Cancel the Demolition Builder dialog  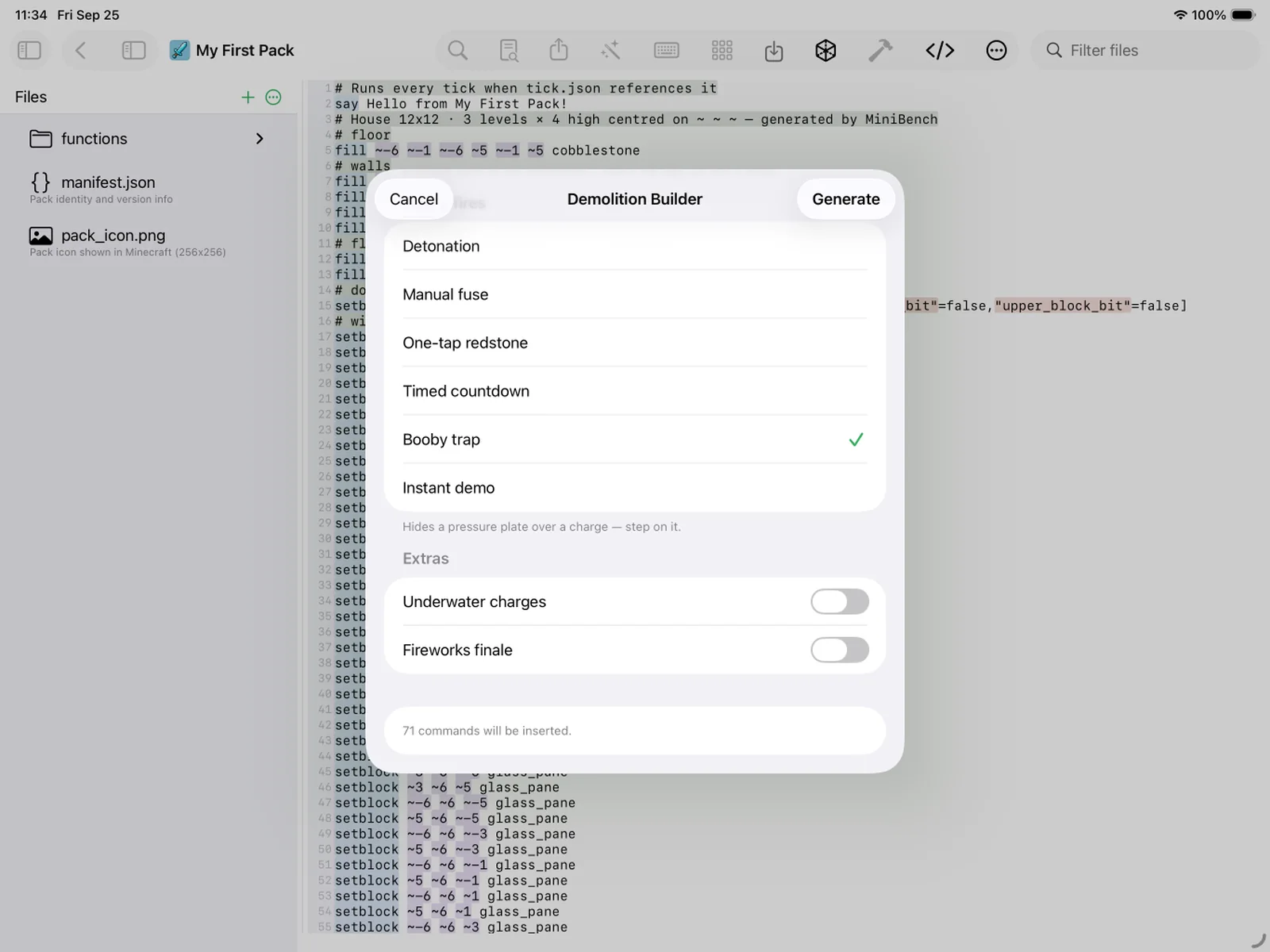[414, 199]
